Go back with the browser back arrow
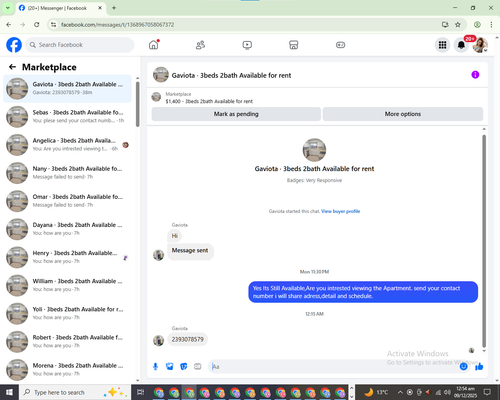The image size is (500, 400). [9, 24]
